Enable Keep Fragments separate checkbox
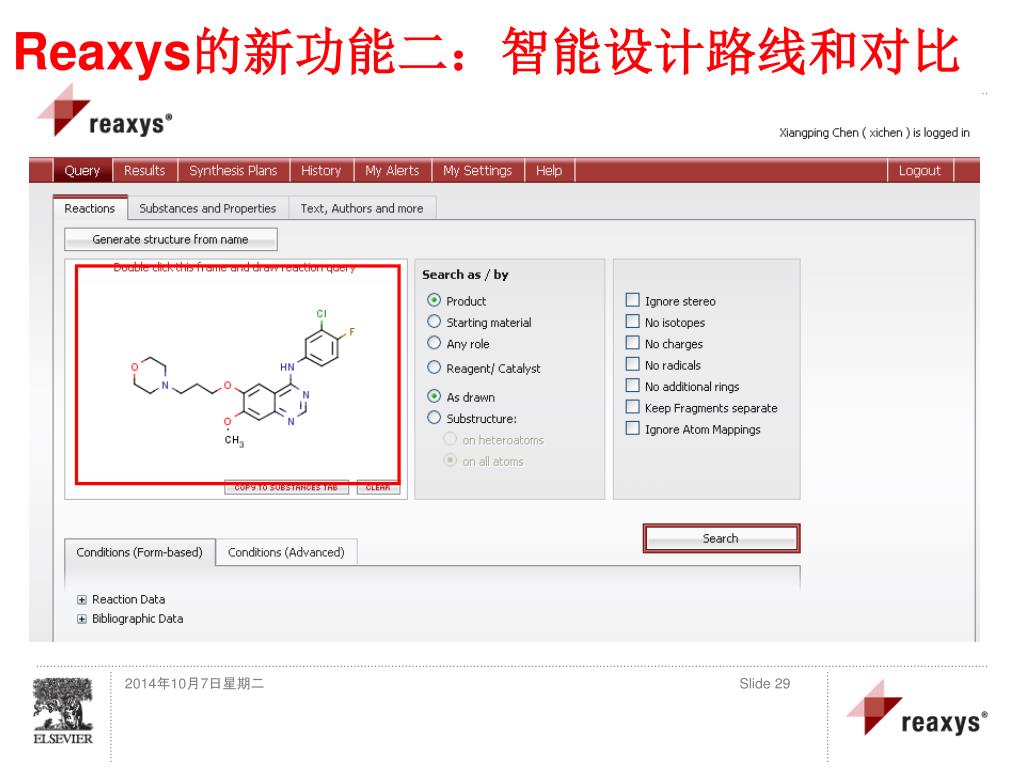The height and width of the screenshot is (768, 1024). [632, 408]
